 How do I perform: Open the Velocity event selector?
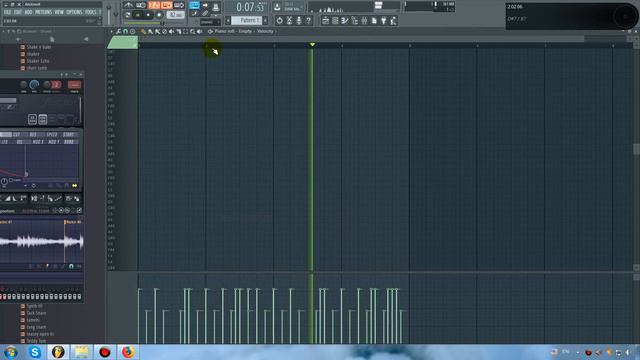pyautogui.click(x=265, y=31)
